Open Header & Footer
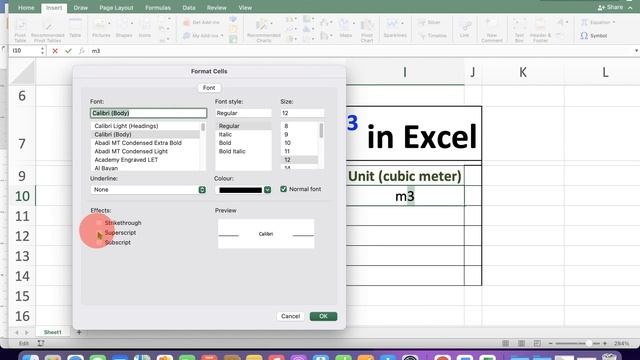 tap(540, 30)
